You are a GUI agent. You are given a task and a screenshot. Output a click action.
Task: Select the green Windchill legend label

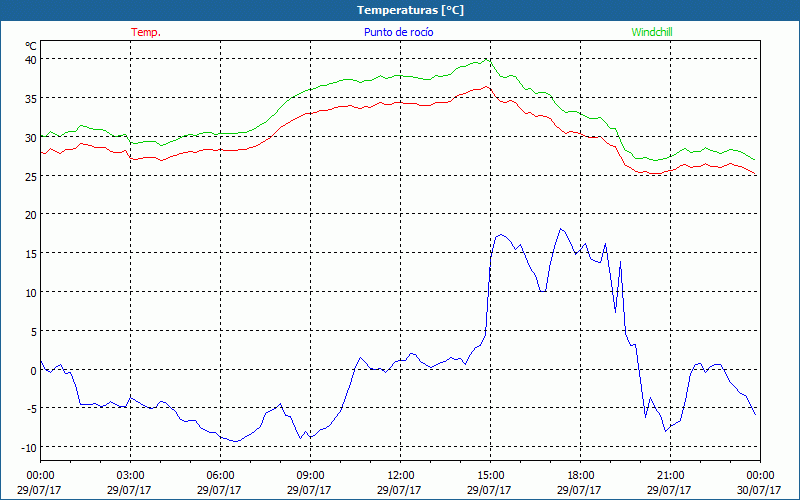tap(652, 32)
